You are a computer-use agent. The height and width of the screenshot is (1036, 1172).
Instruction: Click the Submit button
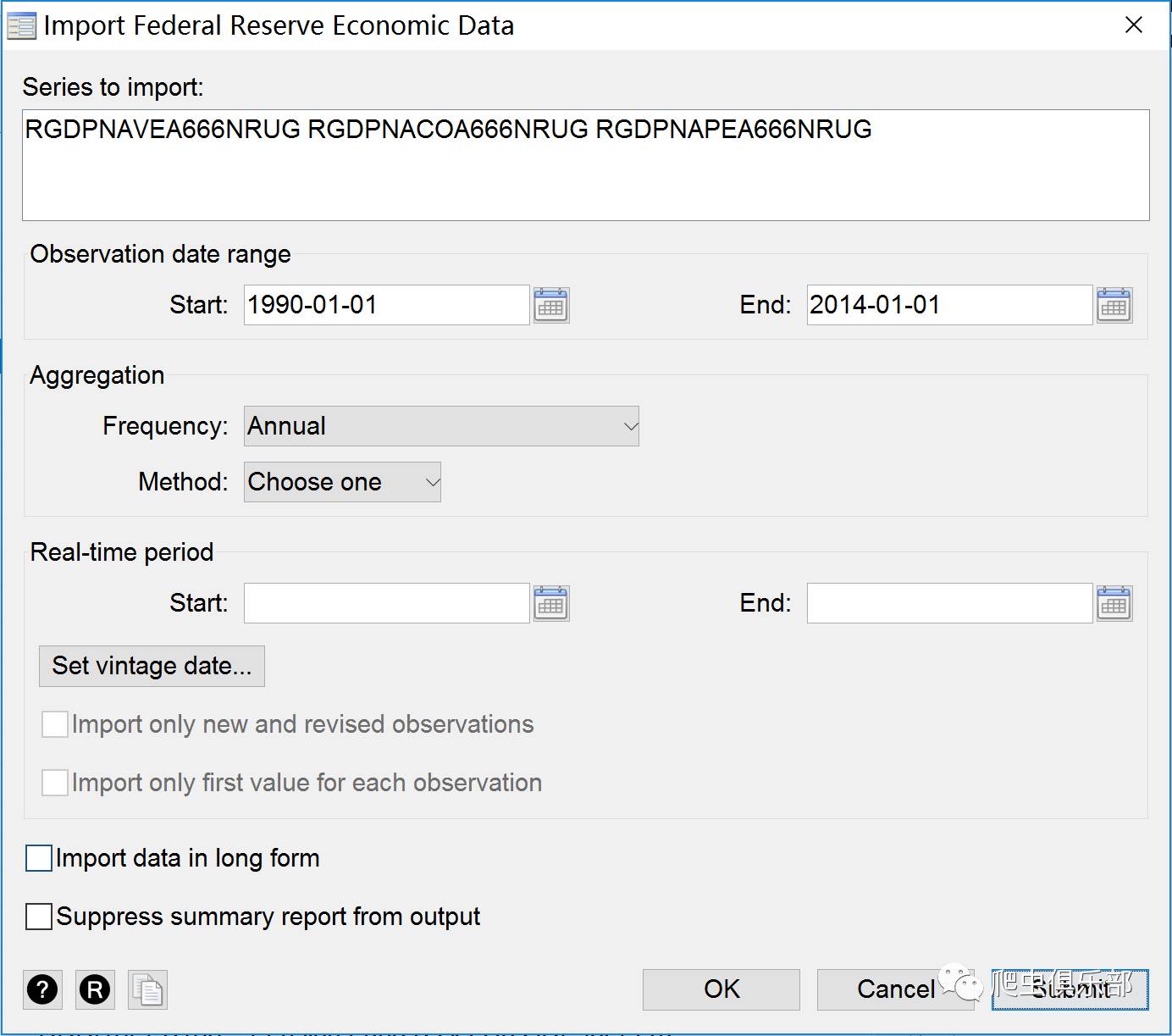(1070, 989)
